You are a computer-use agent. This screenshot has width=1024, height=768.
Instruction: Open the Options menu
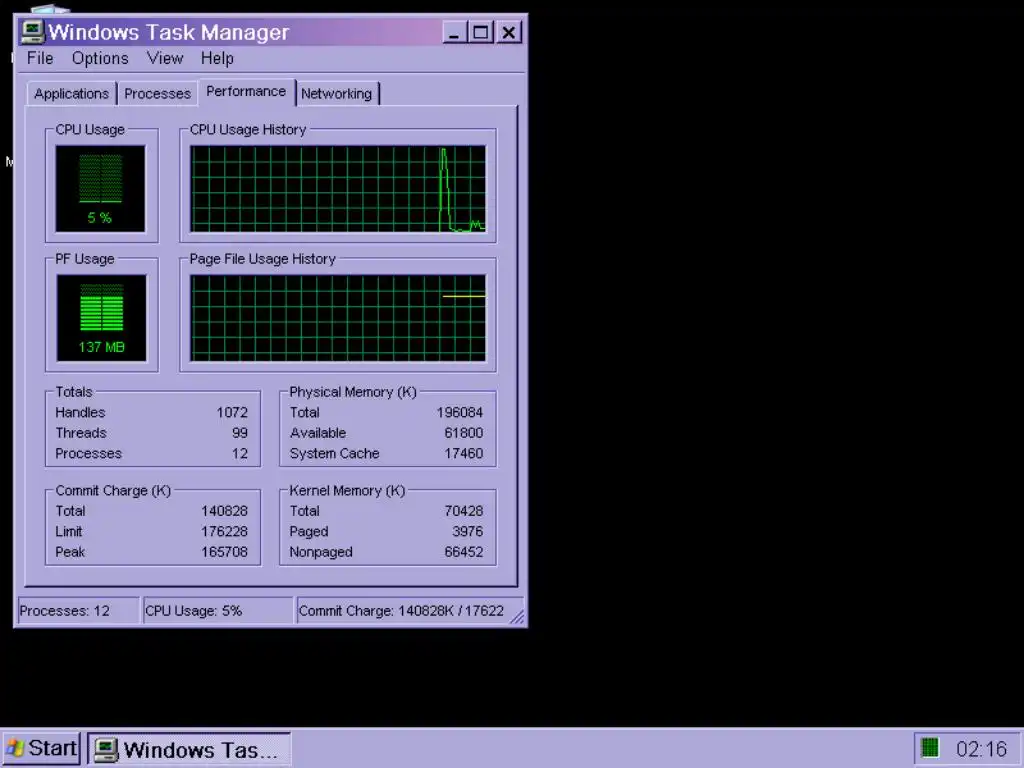(x=100, y=58)
